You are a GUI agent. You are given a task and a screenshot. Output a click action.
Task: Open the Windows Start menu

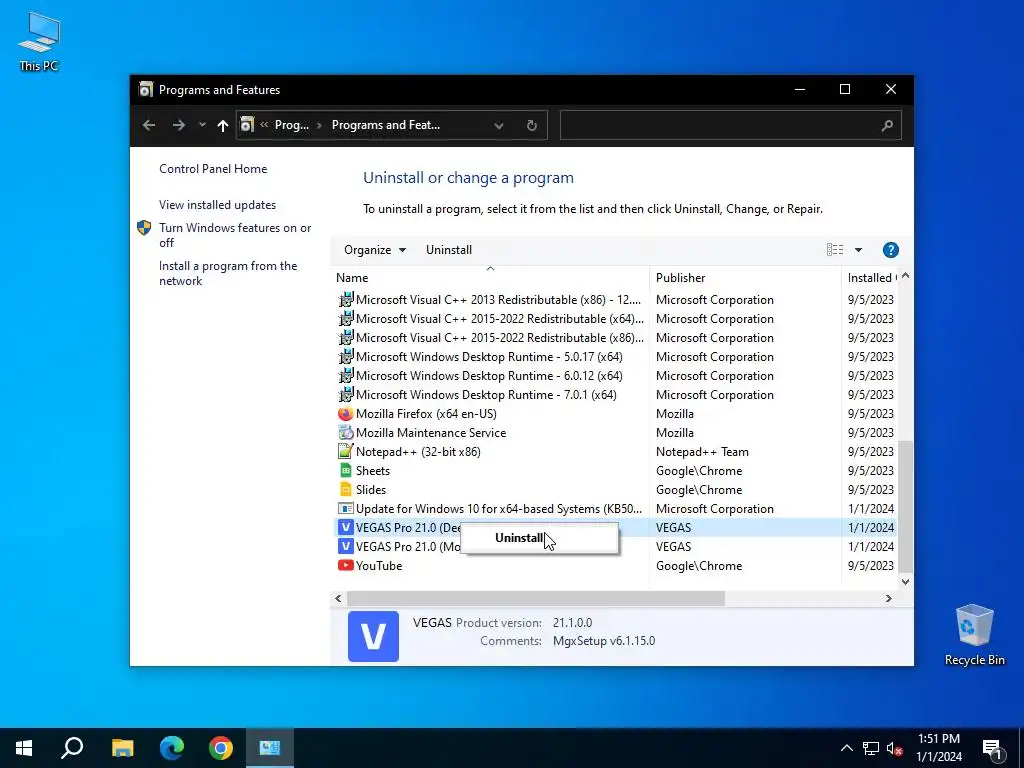point(24,748)
